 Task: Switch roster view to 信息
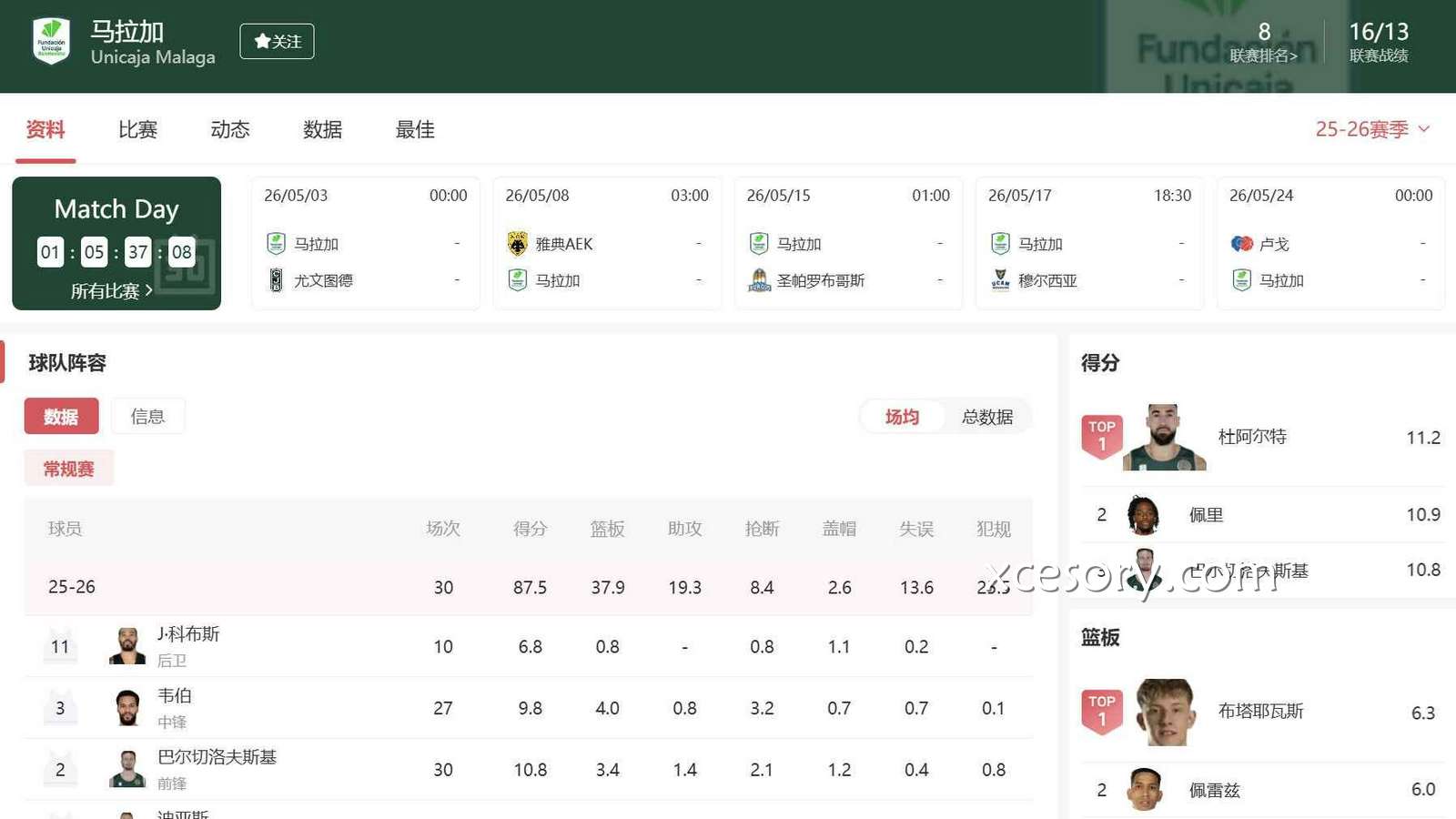(147, 416)
